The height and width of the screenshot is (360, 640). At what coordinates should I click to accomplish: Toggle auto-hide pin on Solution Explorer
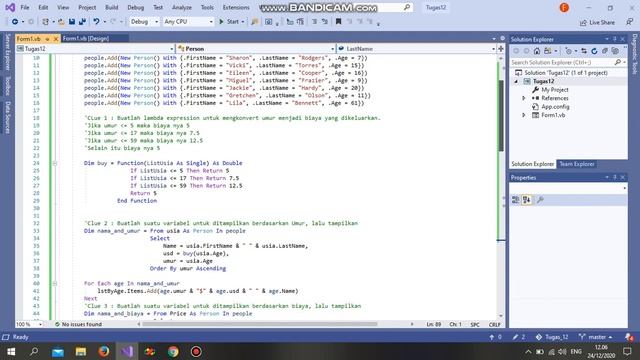pyautogui.click(x=615, y=39)
